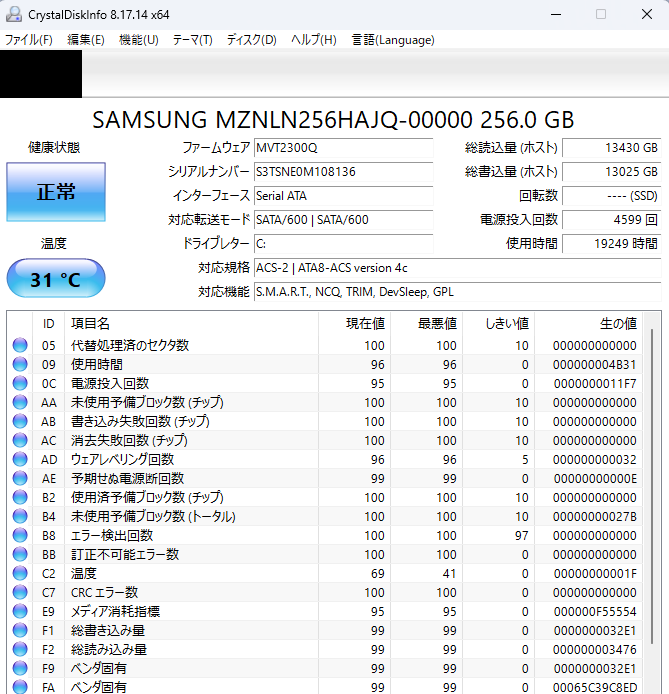Click the status orb for 温度 row C2
Image resolution: width=669 pixels, height=694 pixels.
(x=20, y=574)
